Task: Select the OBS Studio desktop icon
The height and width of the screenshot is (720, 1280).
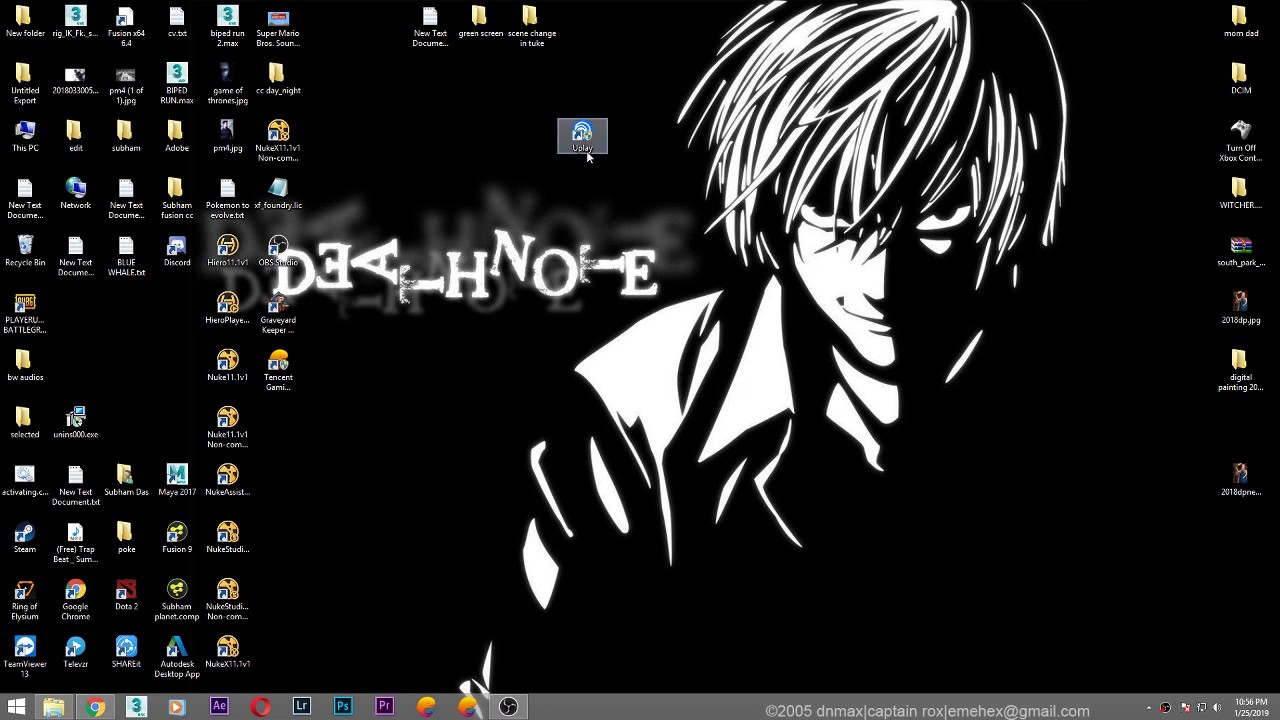Action: (278, 251)
